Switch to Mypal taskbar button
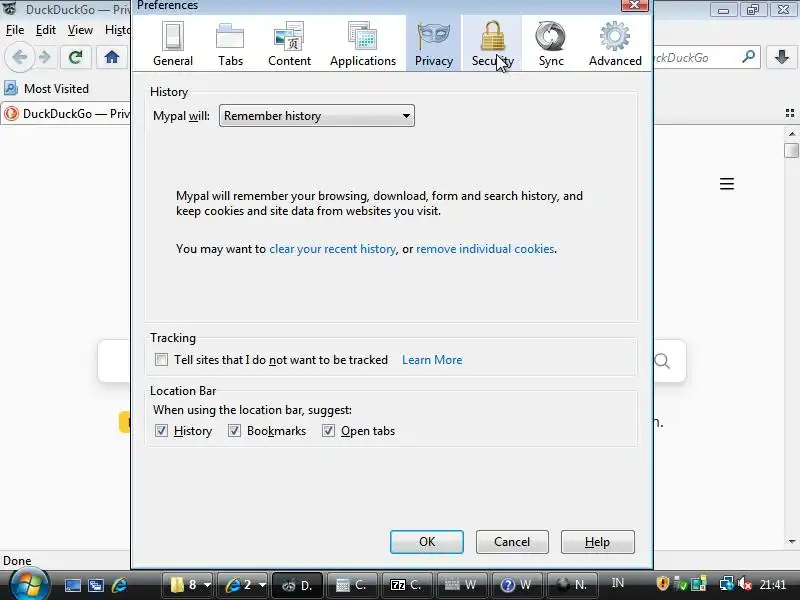The width and height of the screenshot is (800, 600). (x=297, y=585)
